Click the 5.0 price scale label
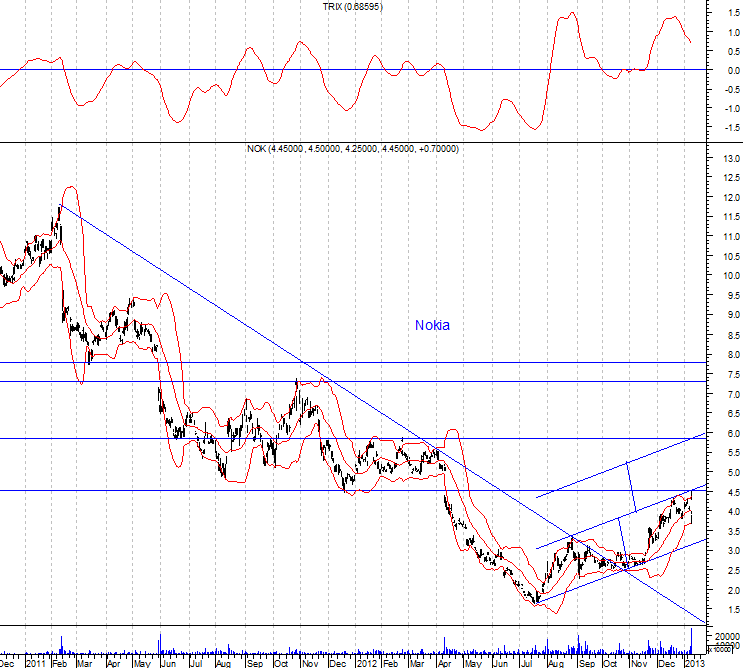 [x=734, y=472]
